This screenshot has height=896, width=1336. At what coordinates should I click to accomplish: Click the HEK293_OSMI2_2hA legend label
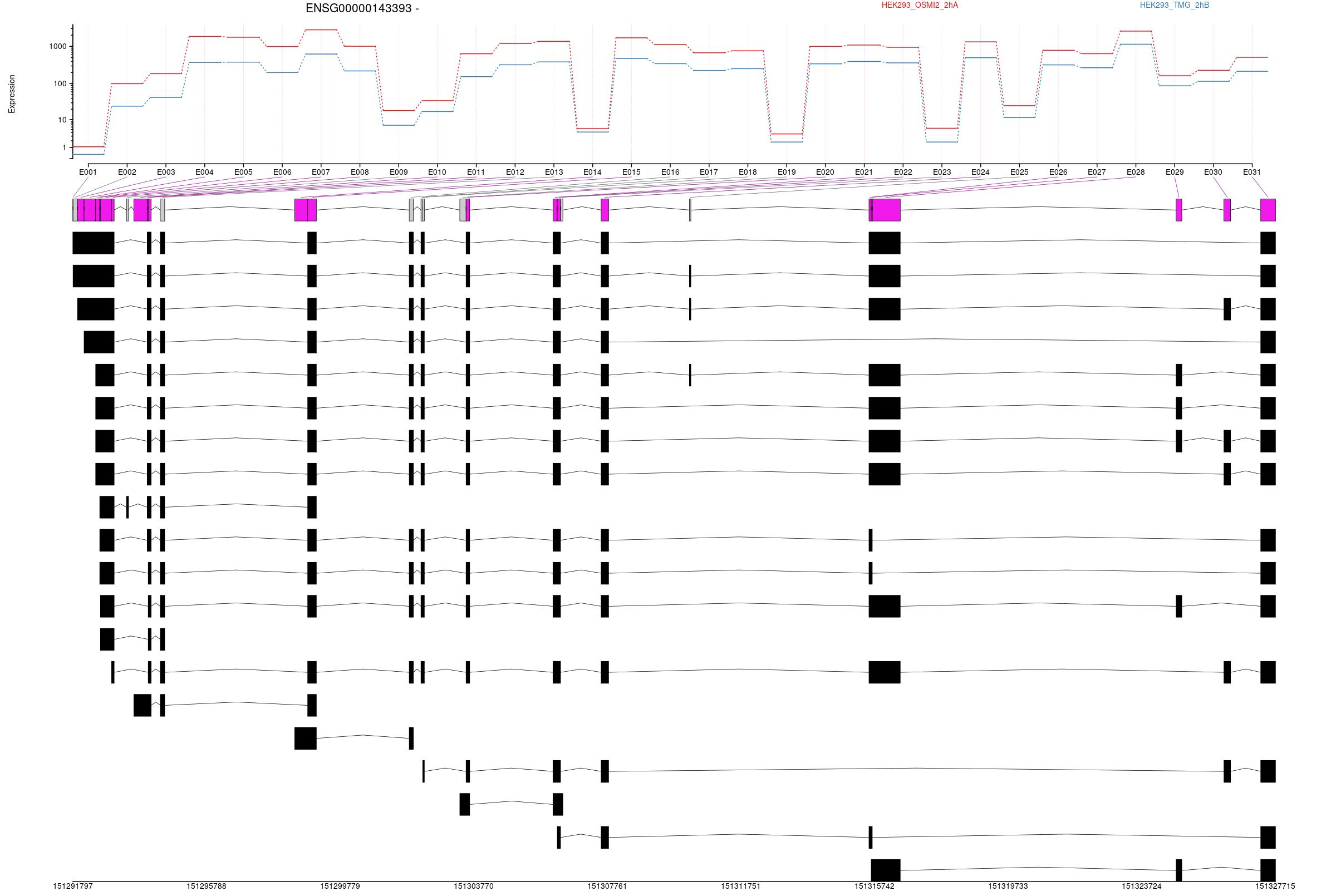pyautogui.click(x=920, y=5)
